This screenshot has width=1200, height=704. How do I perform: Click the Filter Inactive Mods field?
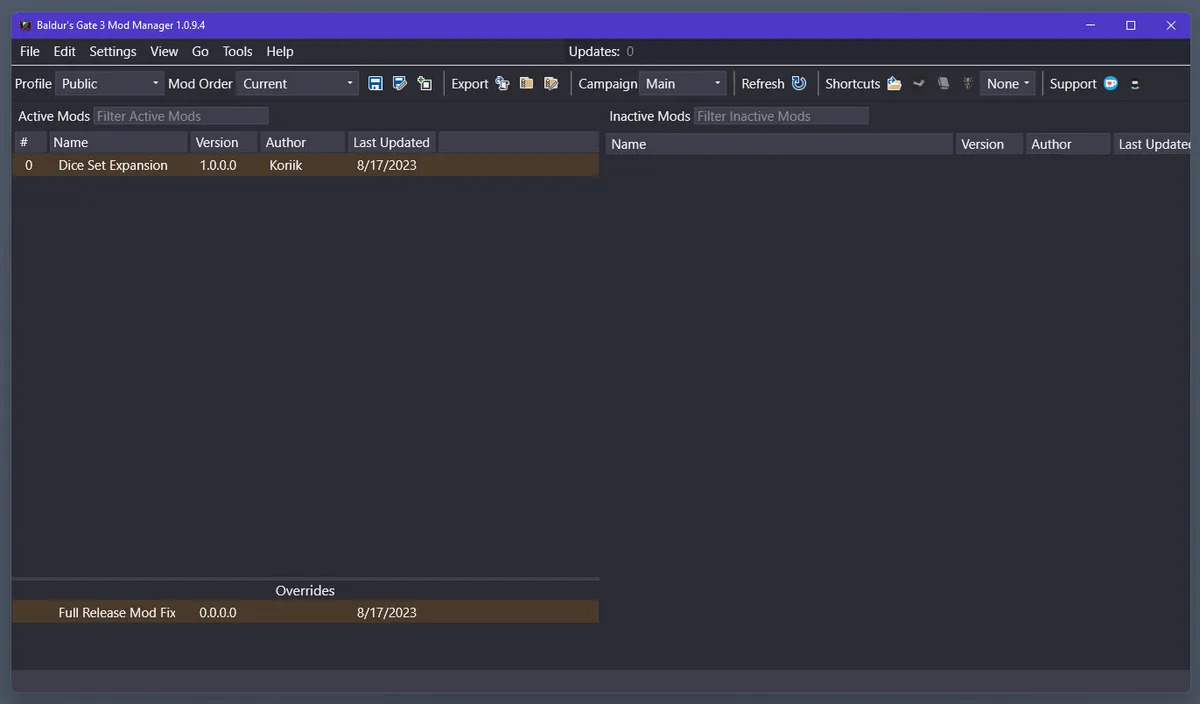[781, 116]
